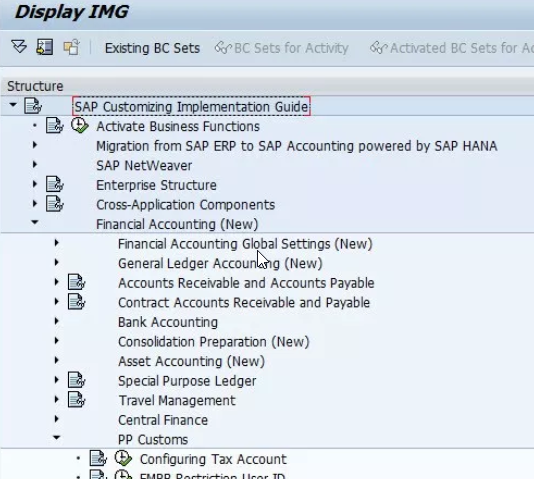Image resolution: width=534 pixels, height=479 pixels.
Task: Click the position-on-node toolbar icon
Action: (45, 47)
